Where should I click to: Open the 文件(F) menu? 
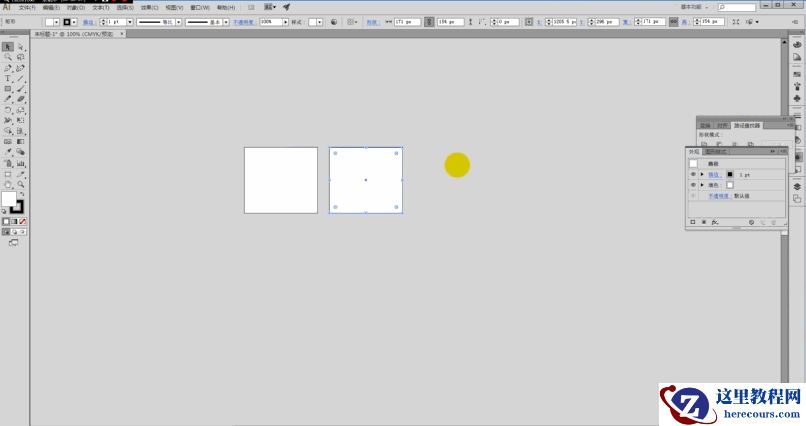pos(27,8)
